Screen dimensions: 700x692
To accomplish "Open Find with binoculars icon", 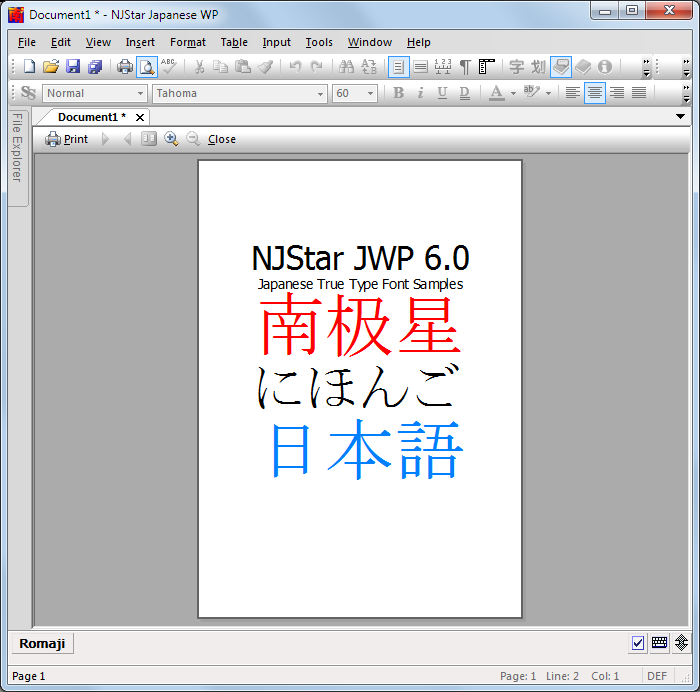I will click(346, 67).
